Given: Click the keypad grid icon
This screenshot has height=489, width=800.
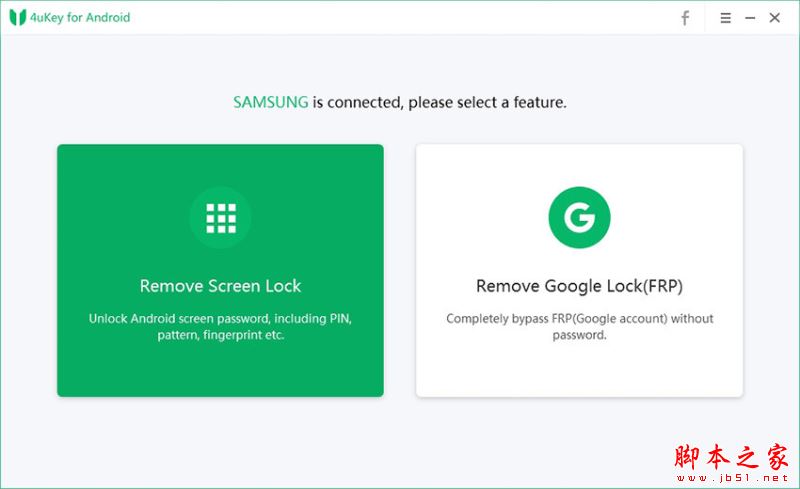Looking at the screenshot, I should click(x=221, y=218).
